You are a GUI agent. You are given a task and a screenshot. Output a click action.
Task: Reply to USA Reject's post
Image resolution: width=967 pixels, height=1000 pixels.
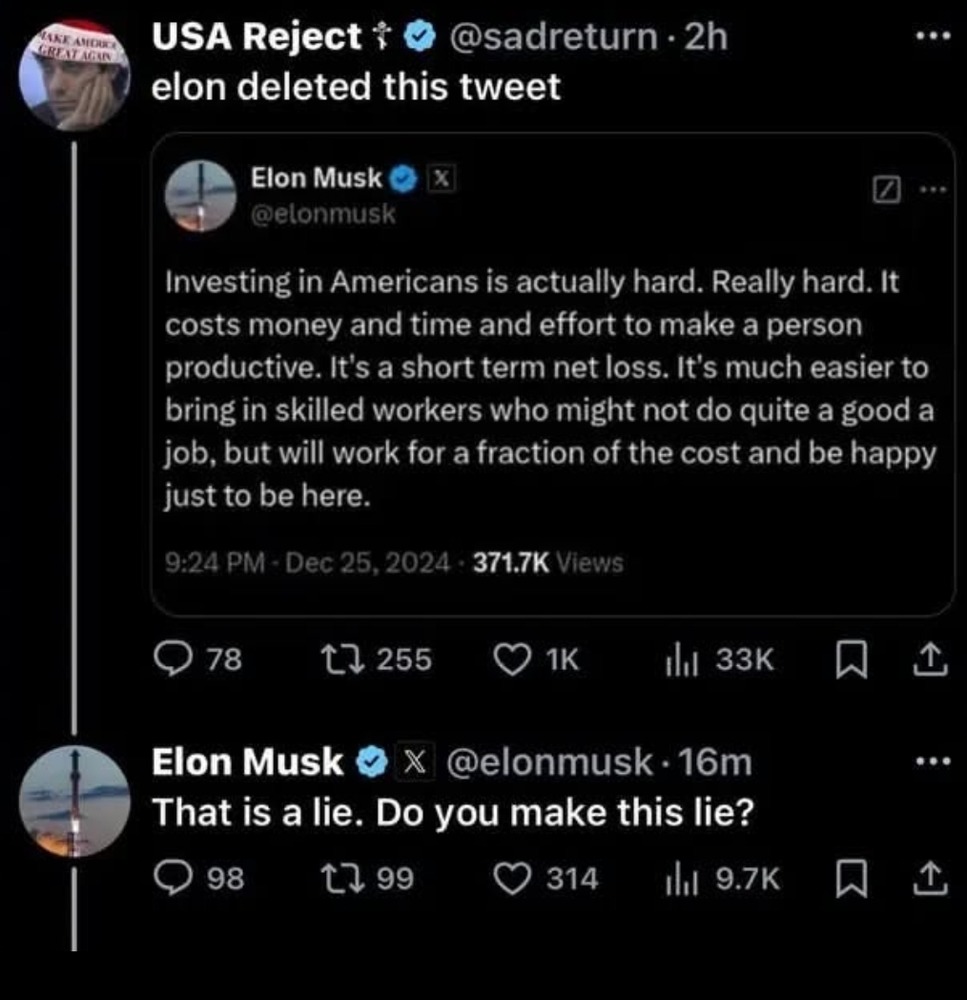coord(180,659)
